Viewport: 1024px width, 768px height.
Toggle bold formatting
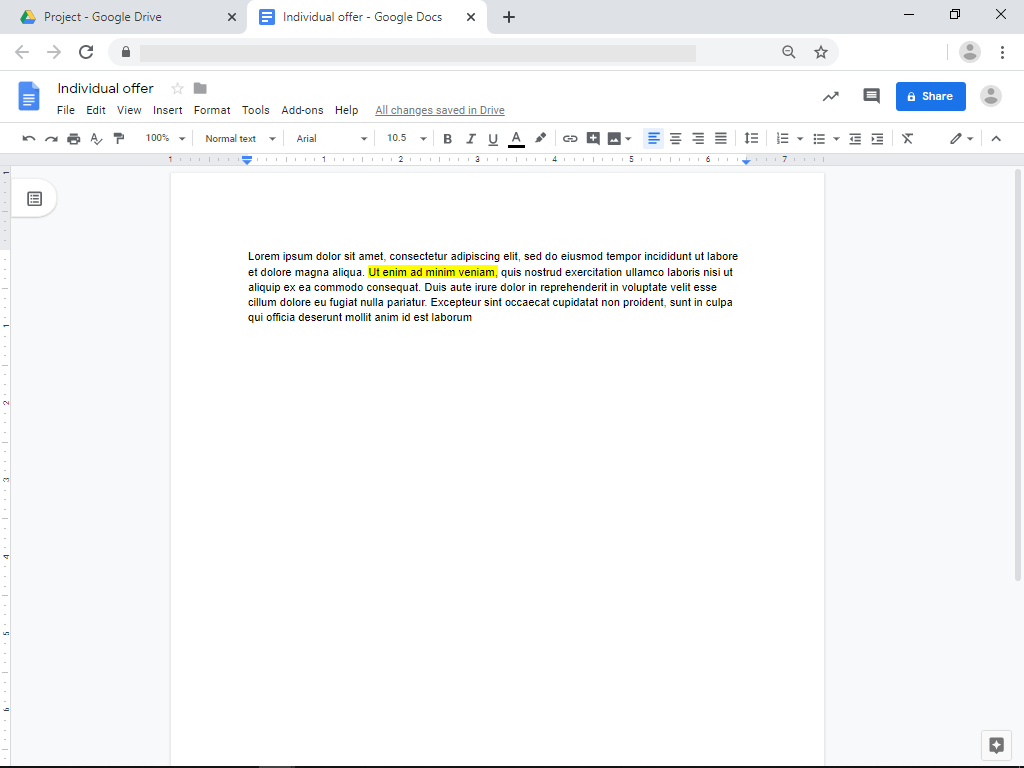click(x=447, y=138)
